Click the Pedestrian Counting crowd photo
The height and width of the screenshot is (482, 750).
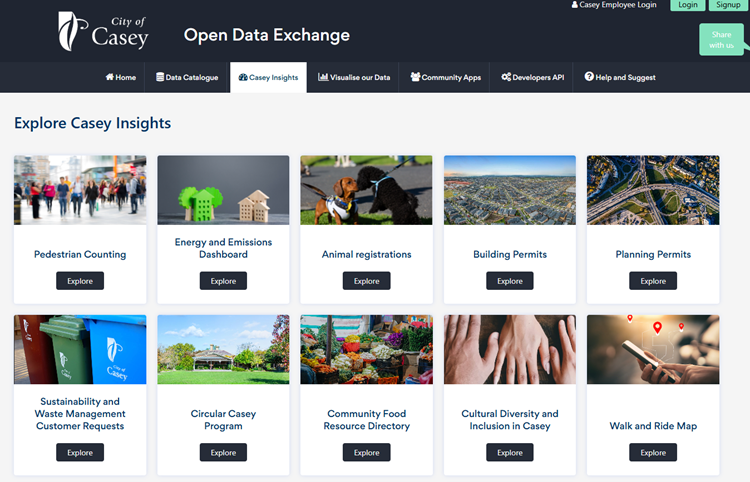[80, 190]
